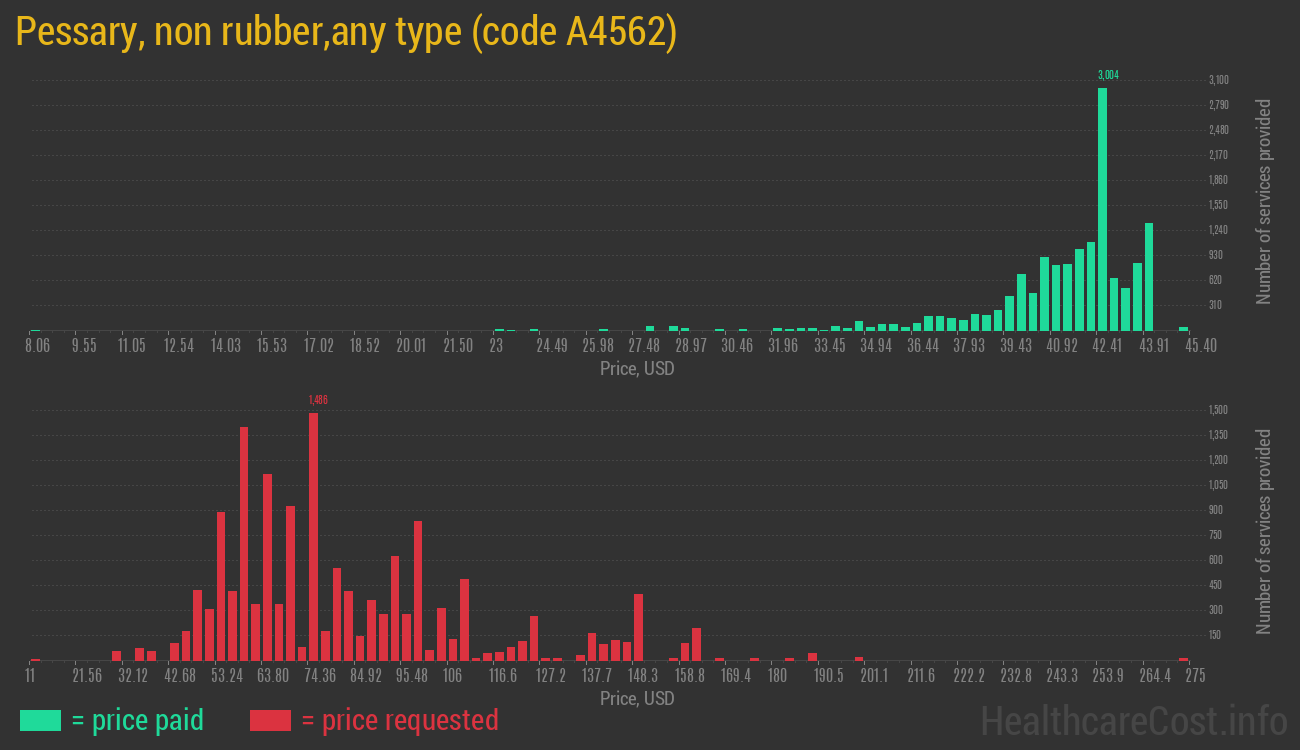1300x750 pixels.
Task: Click the 74.36 tick on the bottom x-axis
Action: click(x=320, y=676)
